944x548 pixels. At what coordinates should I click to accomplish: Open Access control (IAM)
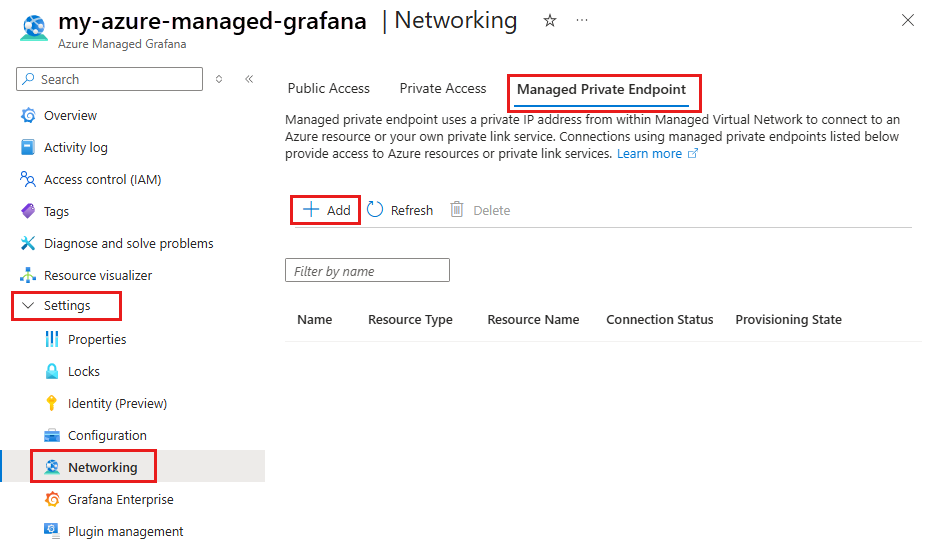pos(102,179)
